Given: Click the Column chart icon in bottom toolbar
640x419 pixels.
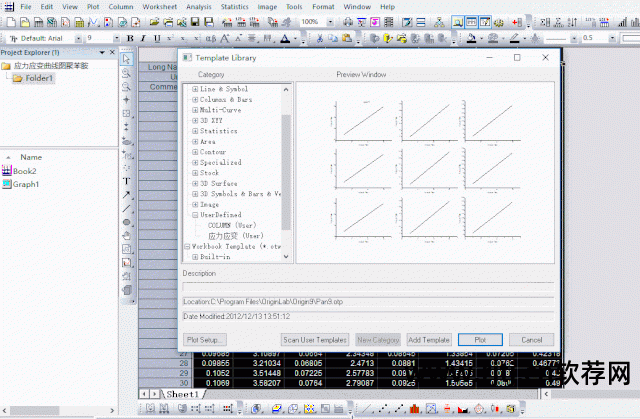Looking at the screenshot, I should tap(415, 408).
